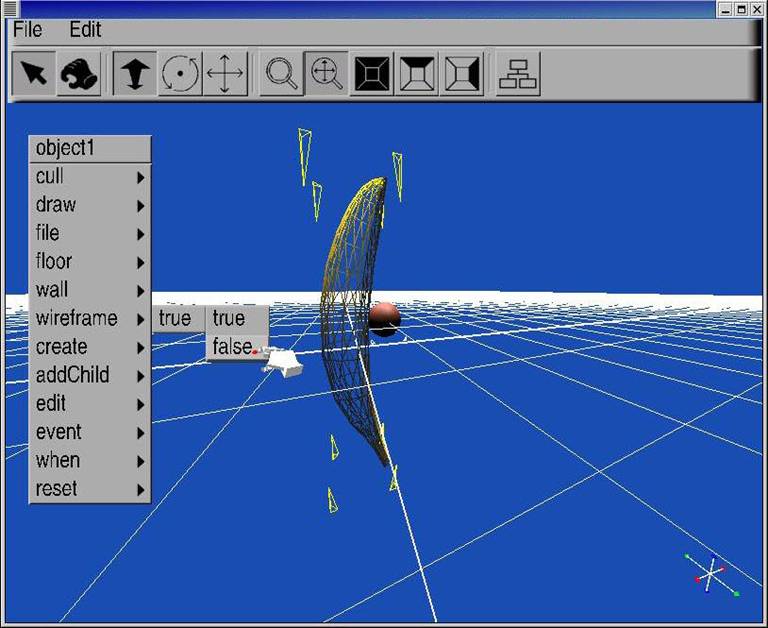Expand the edit submenu in context menu

click(x=90, y=404)
